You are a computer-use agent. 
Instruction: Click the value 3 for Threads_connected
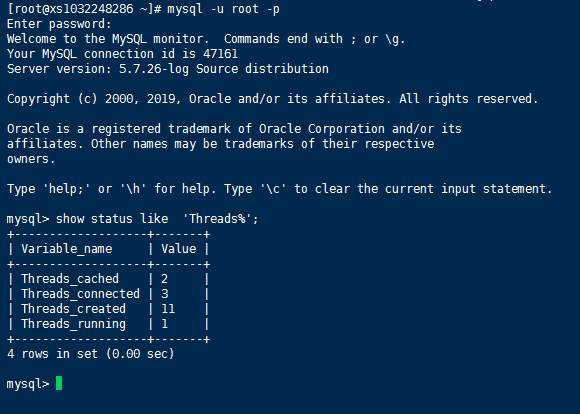click(165, 294)
